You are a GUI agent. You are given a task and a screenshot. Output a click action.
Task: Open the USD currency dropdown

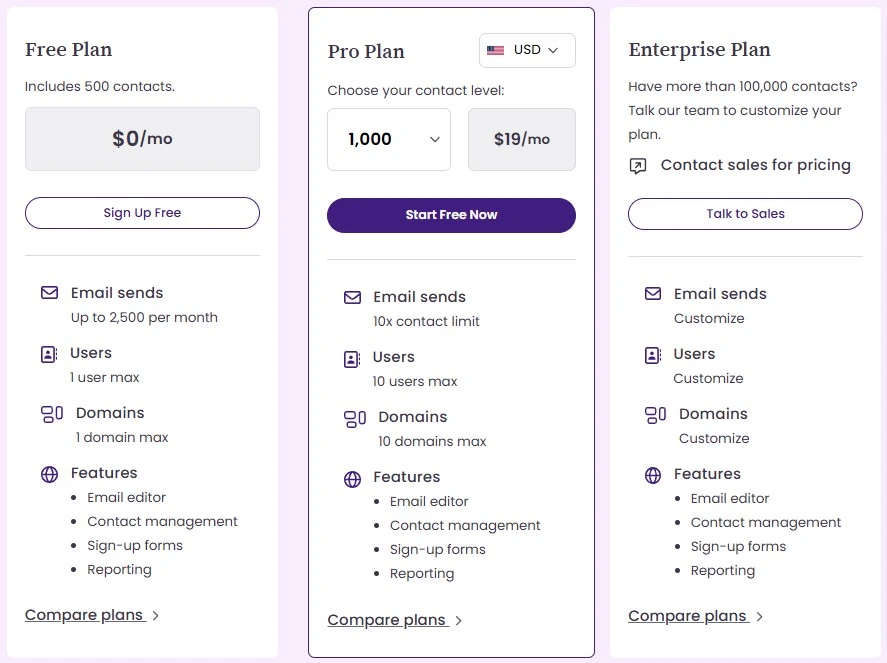[527, 50]
